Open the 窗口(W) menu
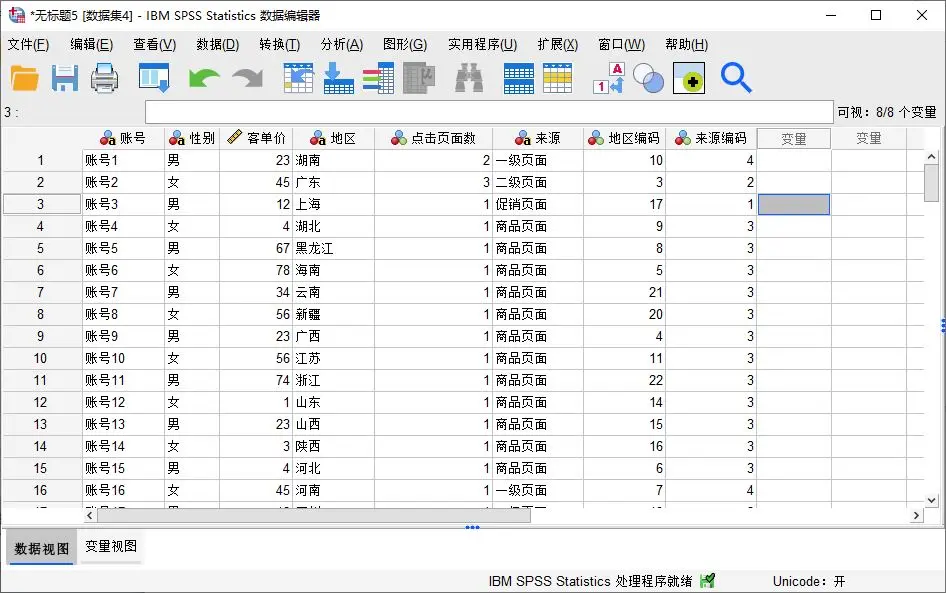 [x=621, y=45]
